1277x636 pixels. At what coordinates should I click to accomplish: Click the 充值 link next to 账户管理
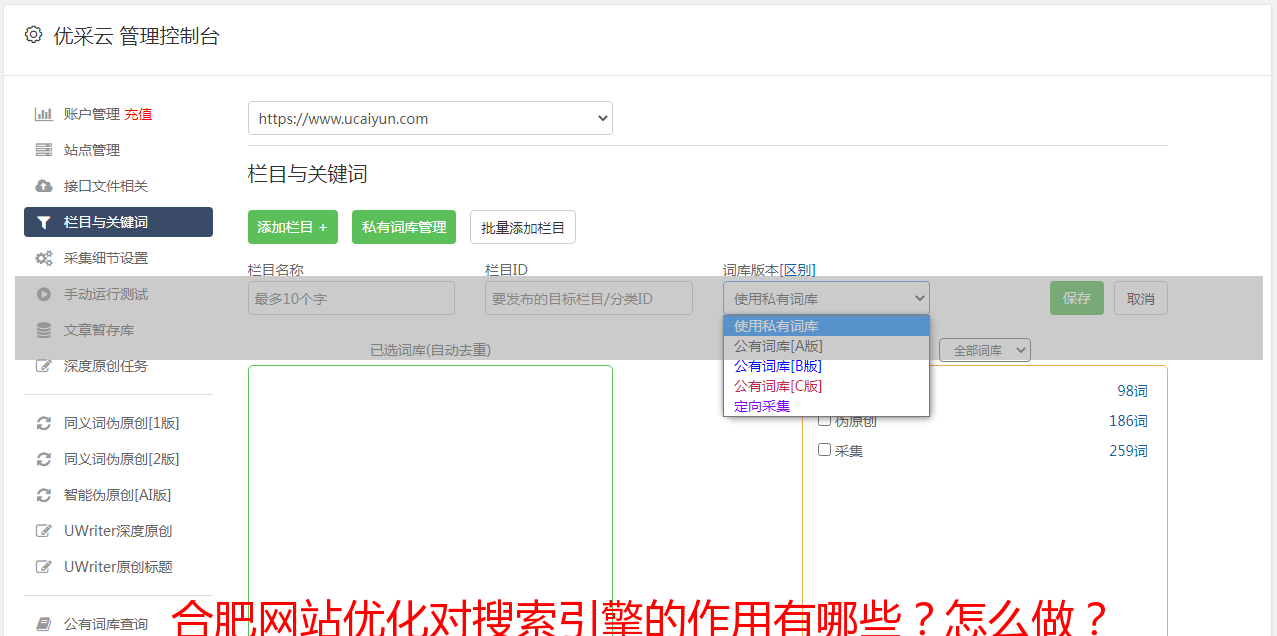point(138,114)
